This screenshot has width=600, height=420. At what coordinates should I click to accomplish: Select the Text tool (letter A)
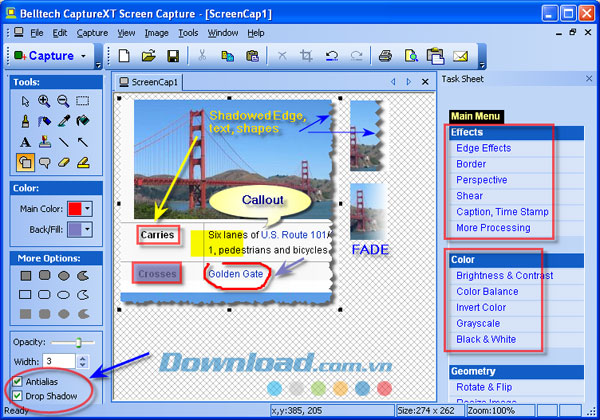pyautogui.click(x=24, y=142)
